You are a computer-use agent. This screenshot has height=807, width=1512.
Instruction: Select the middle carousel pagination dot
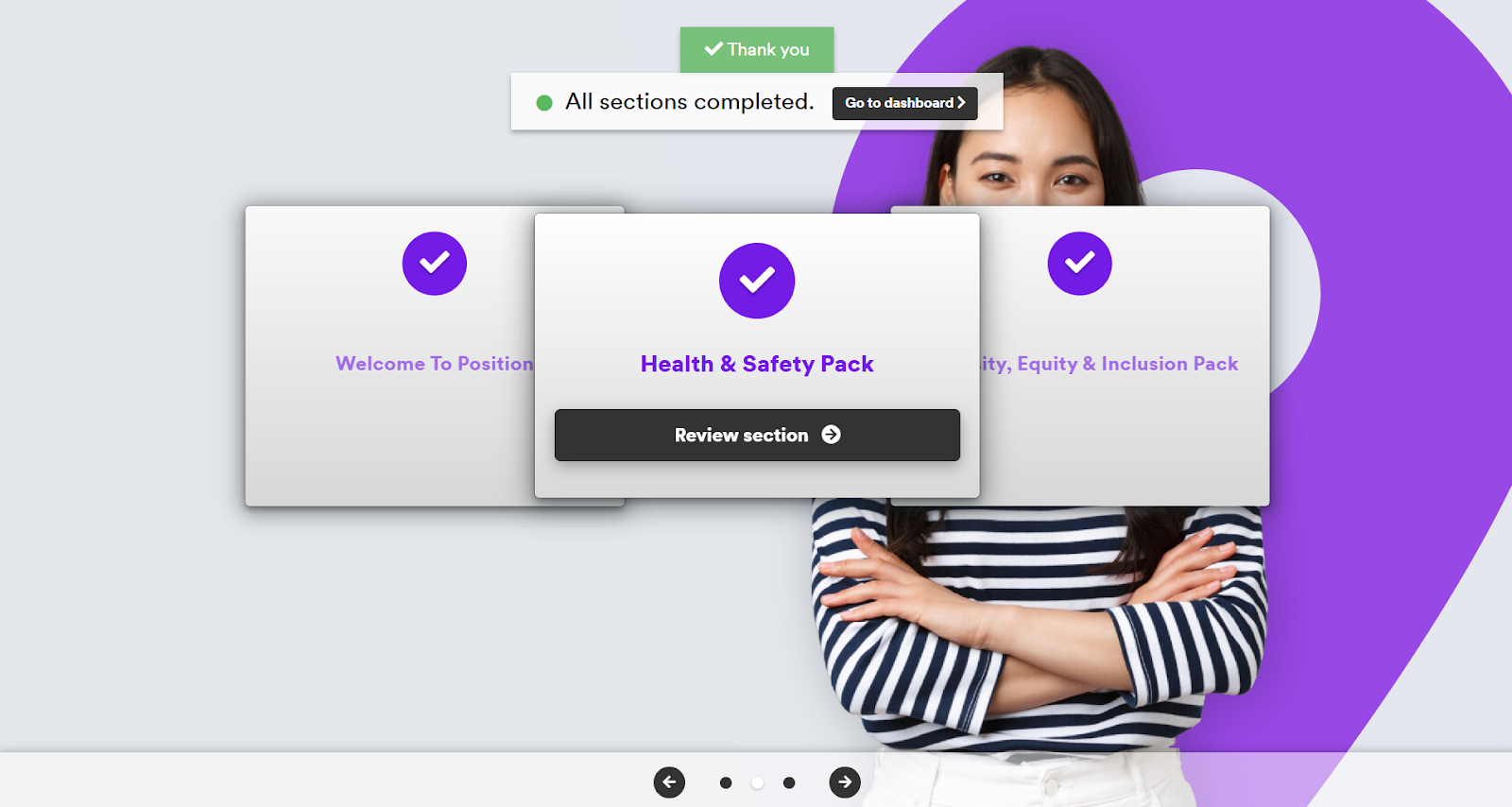pos(757,782)
